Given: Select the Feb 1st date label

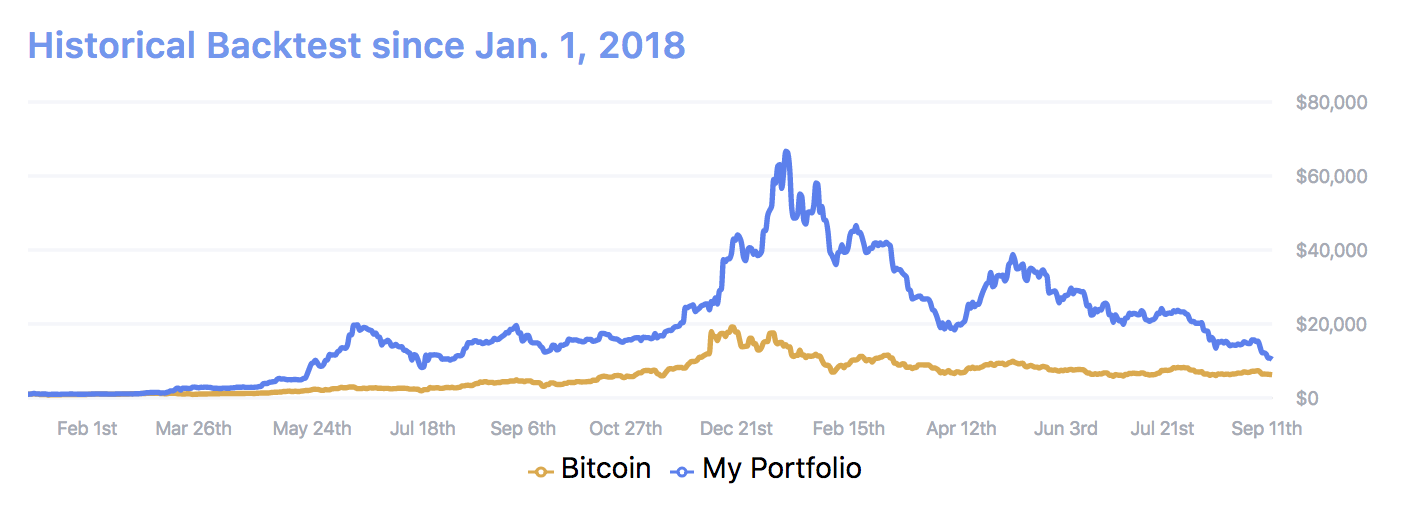Looking at the screenshot, I should [x=87, y=429].
